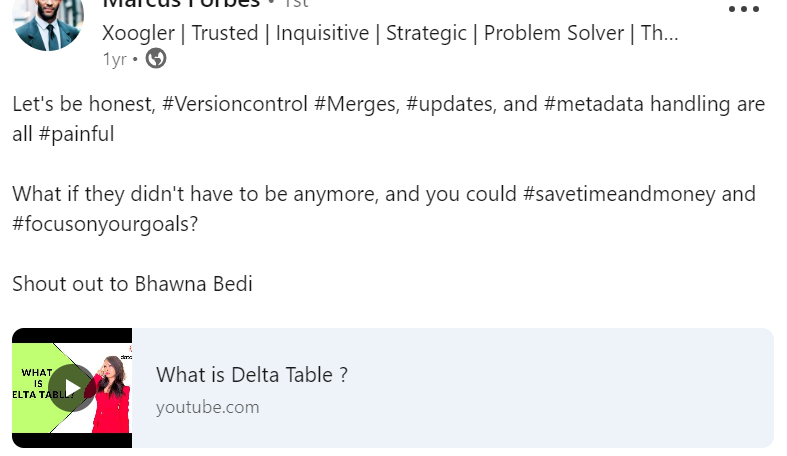The width and height of the screenshot is (787, 456).
Task: Open Marcus Forbes' profile photo
Action: 47,22
